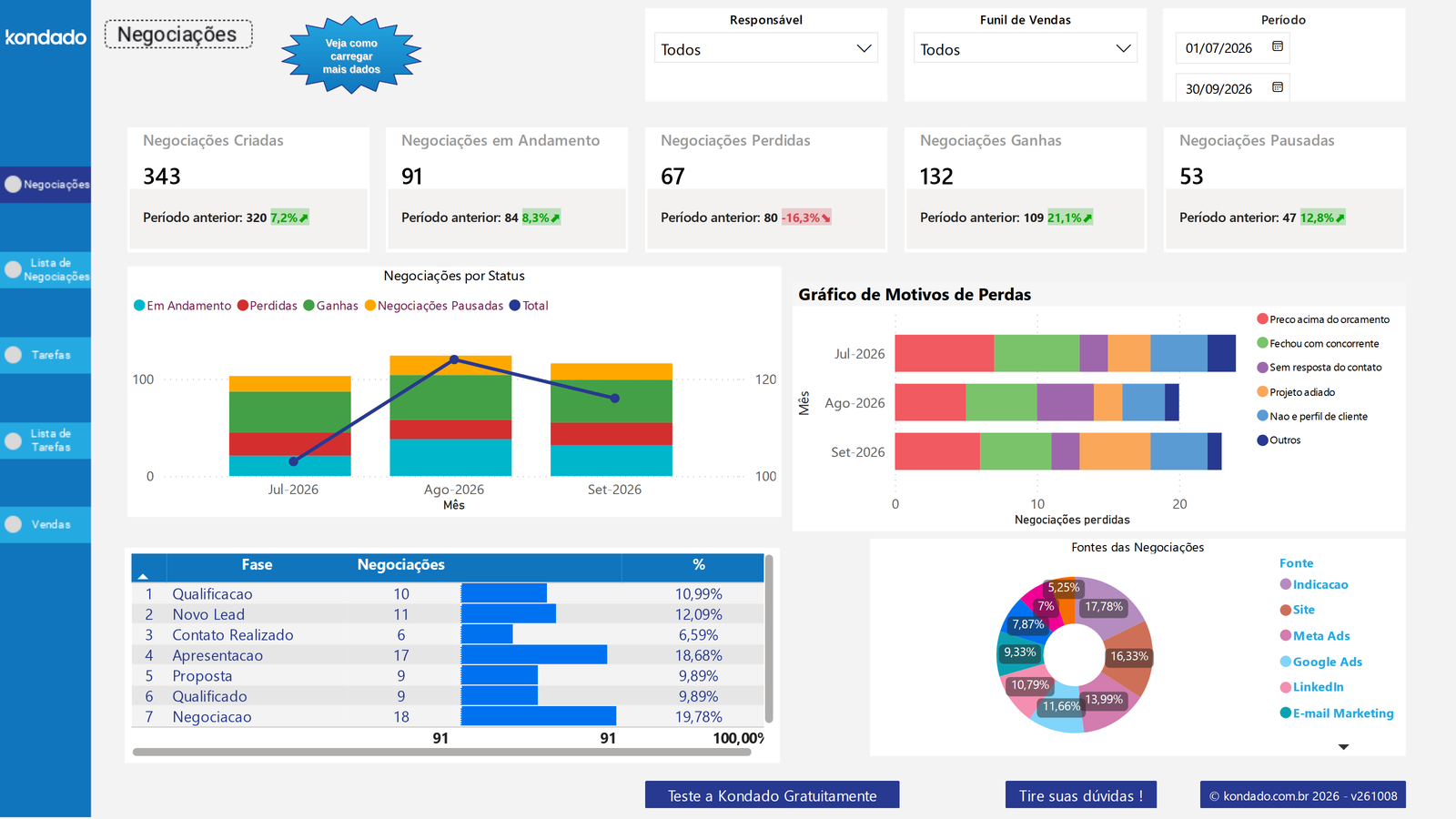Click the -16,3% change indicator for Perdidas
Viewport: 1456px width, 819px height.
click(x=806, y=217)
